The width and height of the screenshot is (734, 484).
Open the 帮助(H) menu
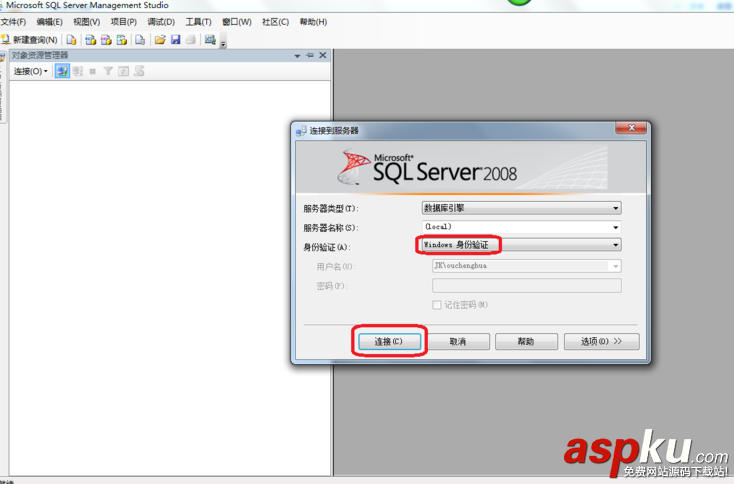(313, 22)
